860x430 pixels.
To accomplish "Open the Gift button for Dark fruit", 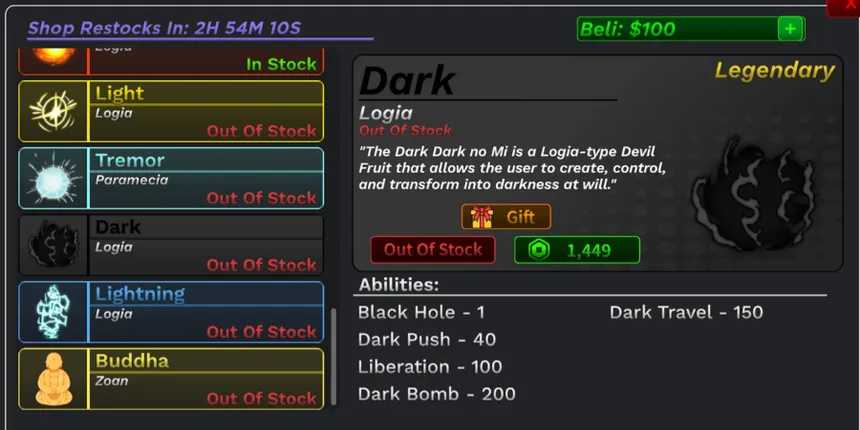I will click(x=506, y=217).
